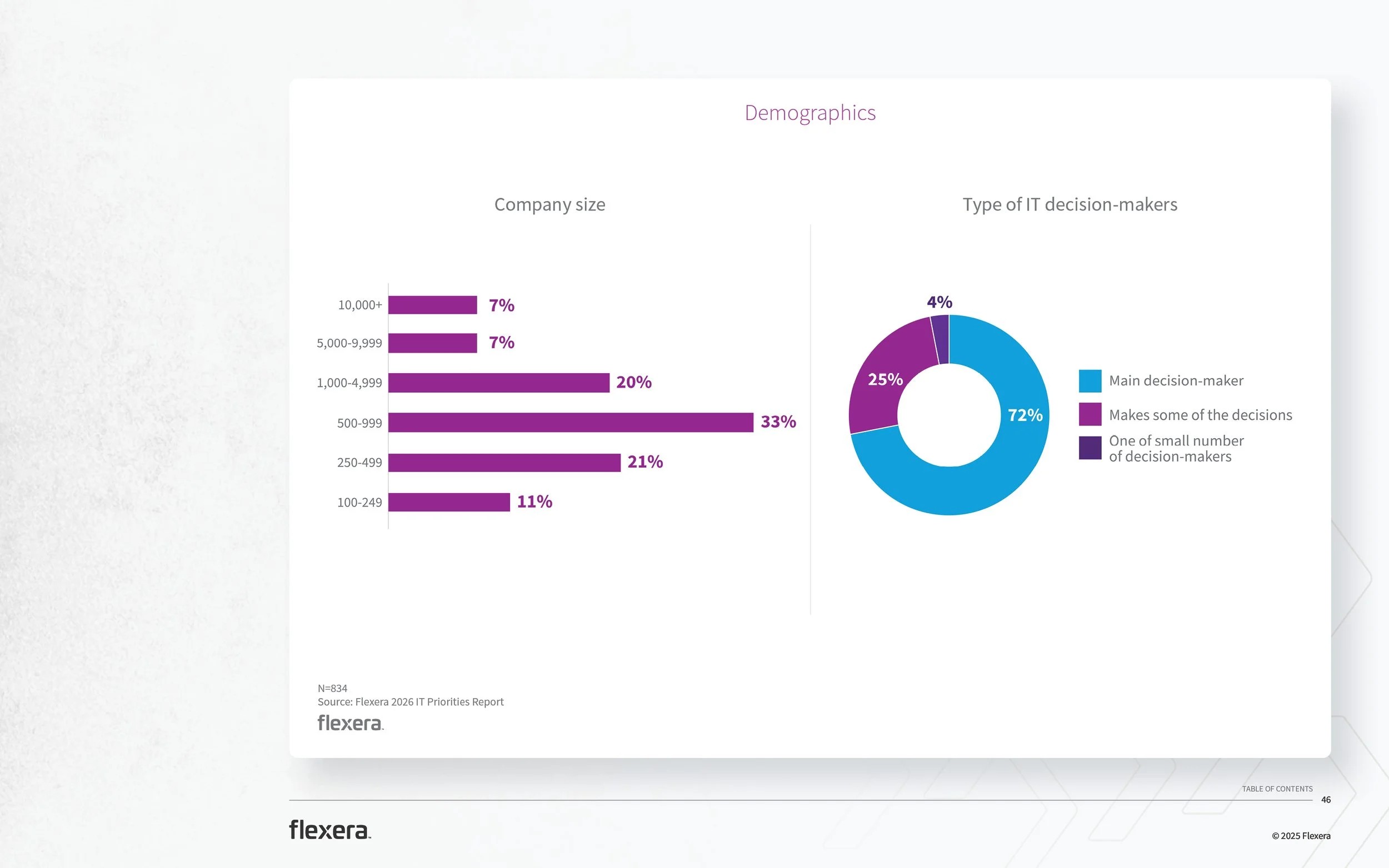Click the Source: Flexera 2026 report text

410,701
